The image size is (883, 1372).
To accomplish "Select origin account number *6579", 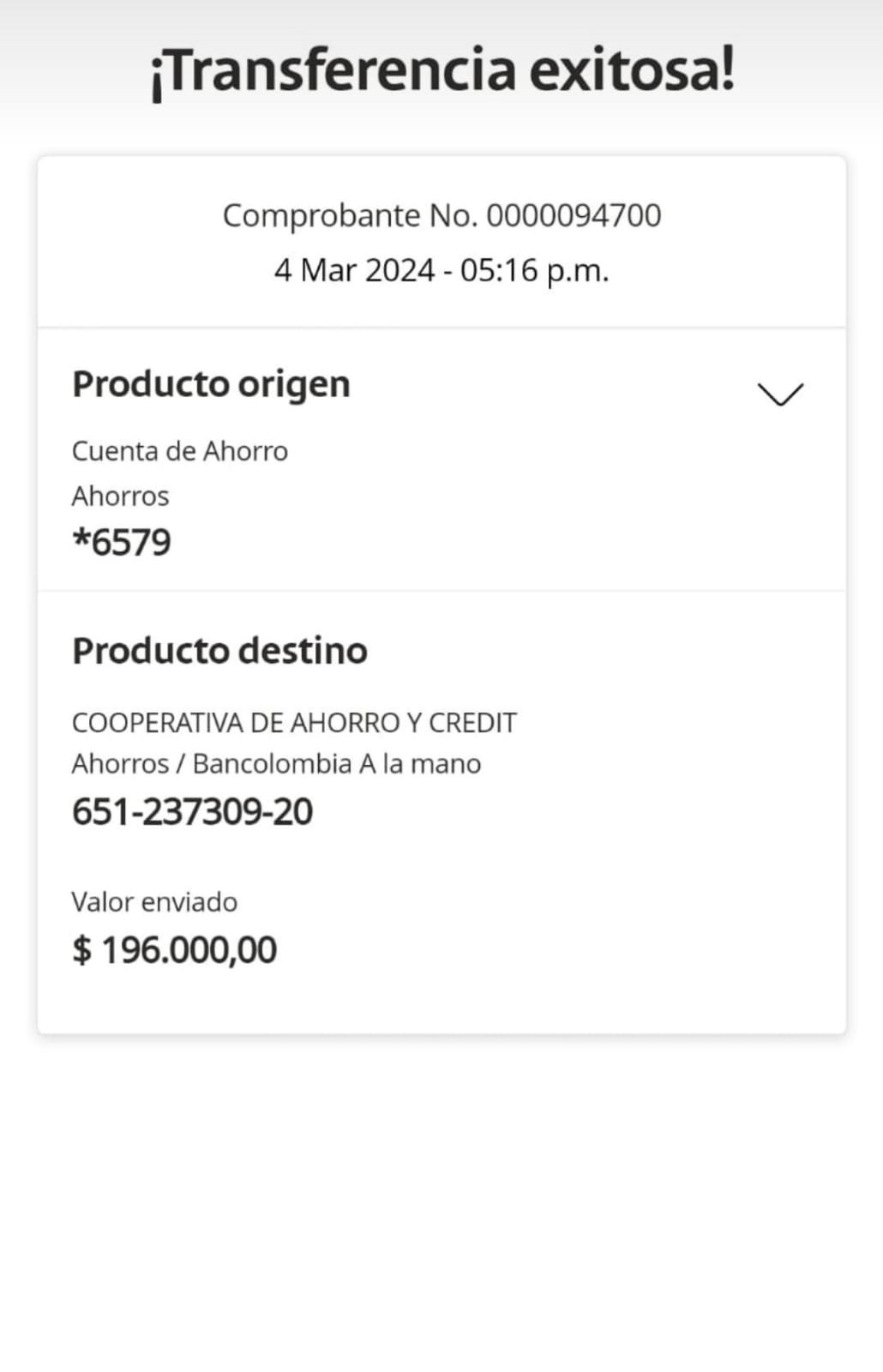I will pos(122,543).
